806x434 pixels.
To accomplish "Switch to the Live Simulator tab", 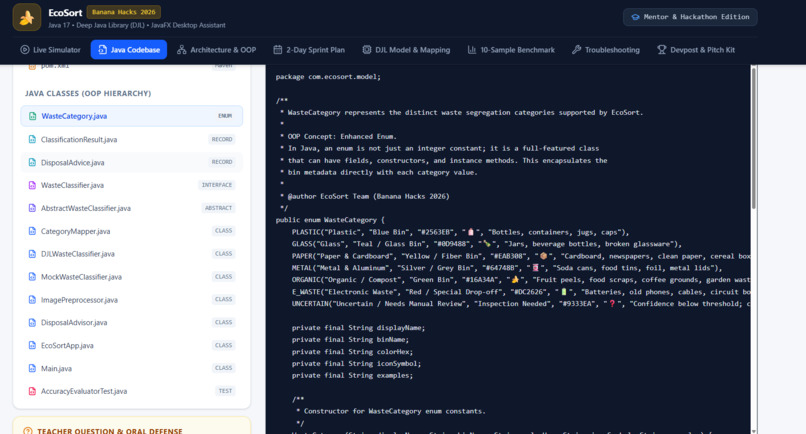I will [50, 50].
